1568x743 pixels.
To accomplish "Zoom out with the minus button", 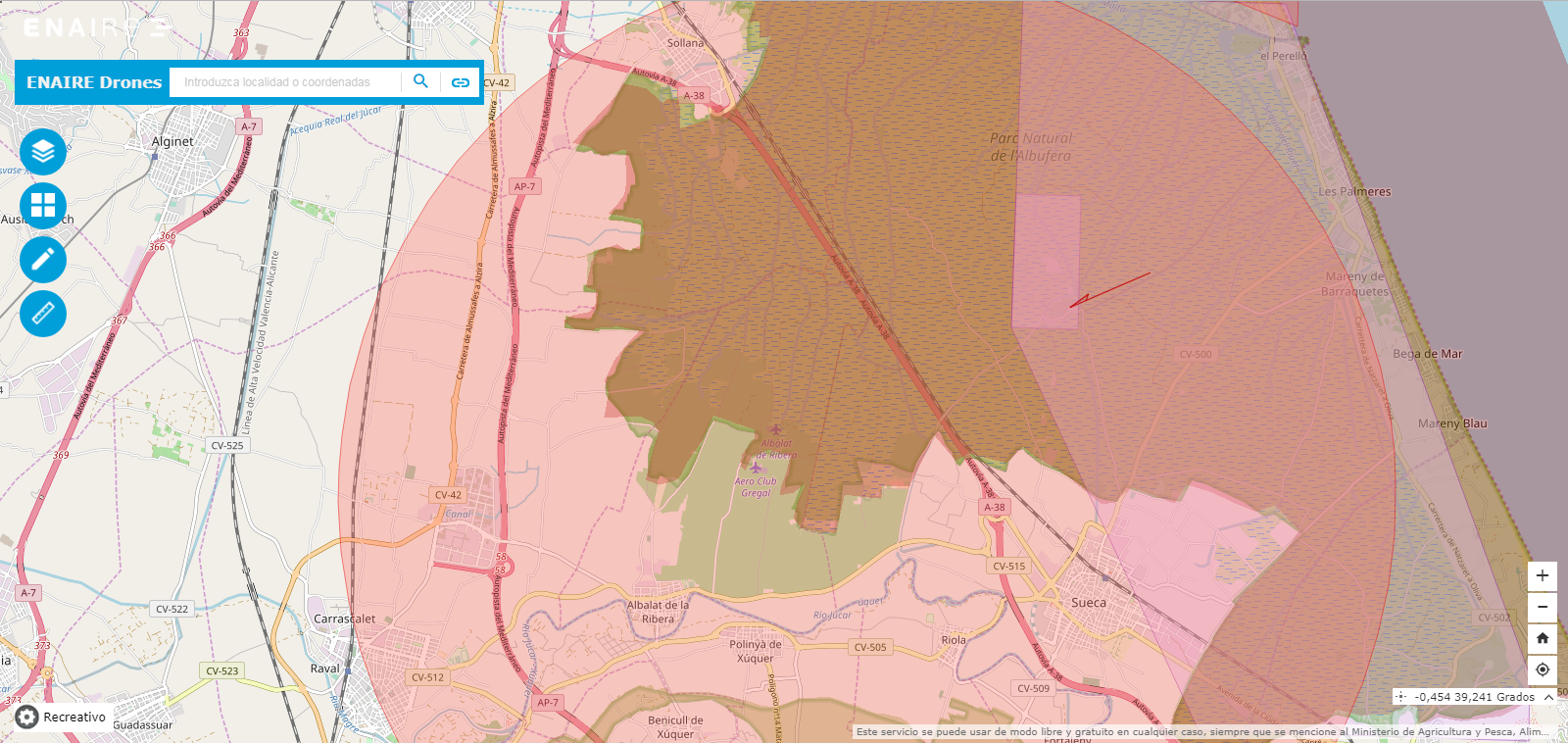I will coord(1542,607).
